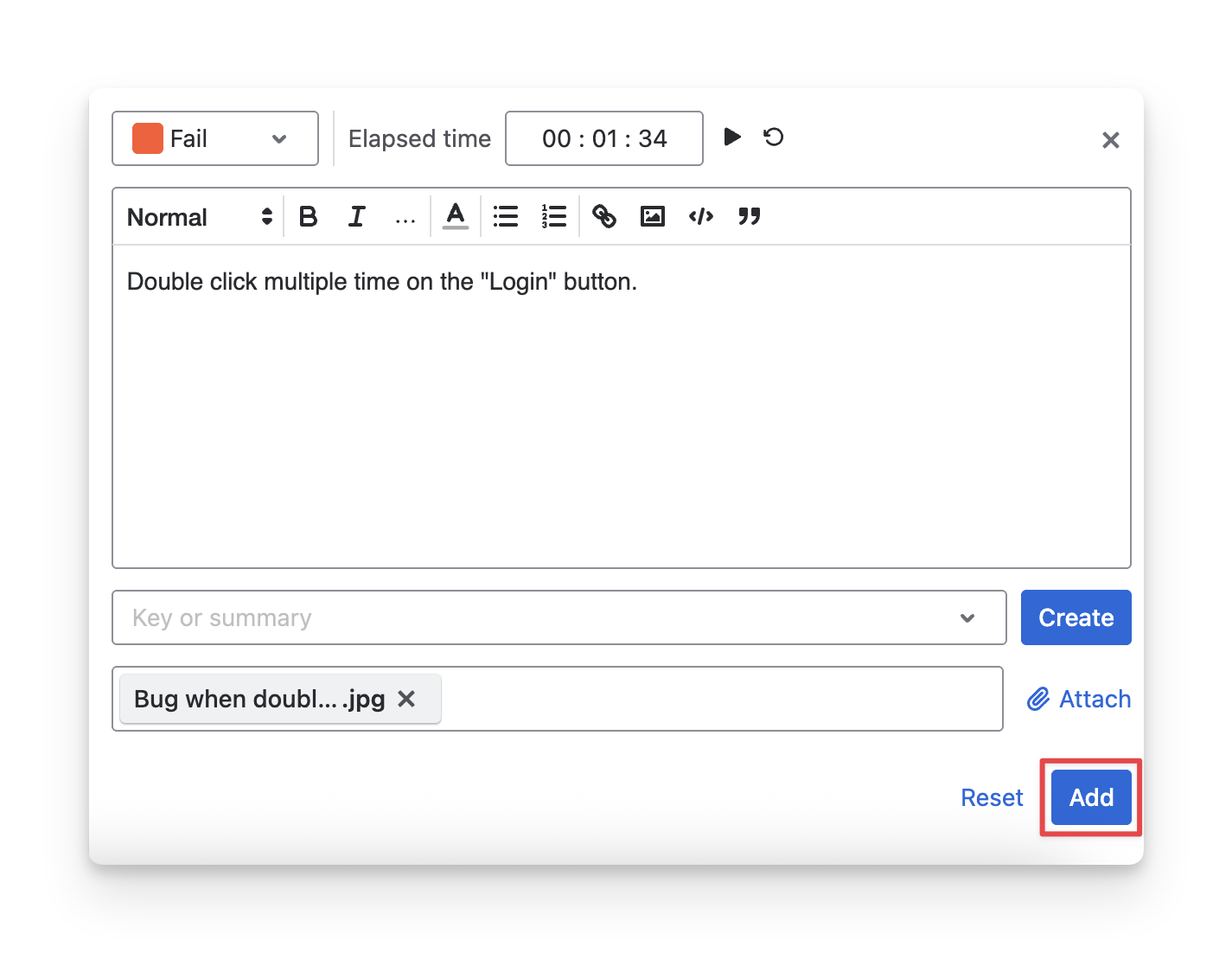
Task: Click the elapsed time input field
Action: coord(604,138)
